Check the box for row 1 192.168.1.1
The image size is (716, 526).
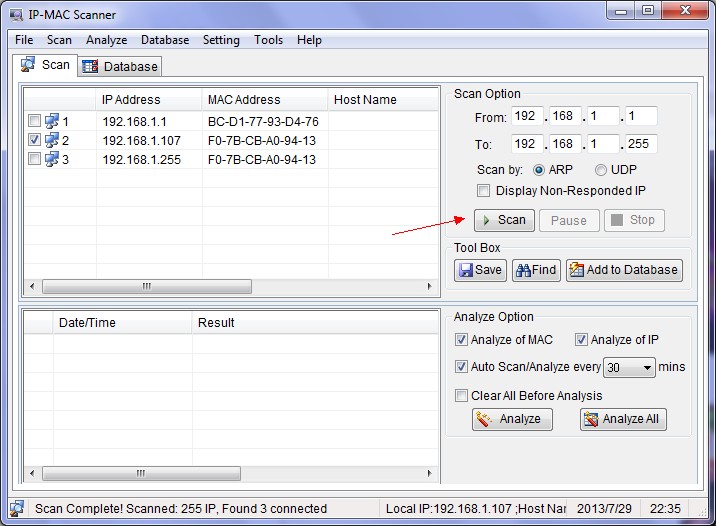[x=34, y=121]
